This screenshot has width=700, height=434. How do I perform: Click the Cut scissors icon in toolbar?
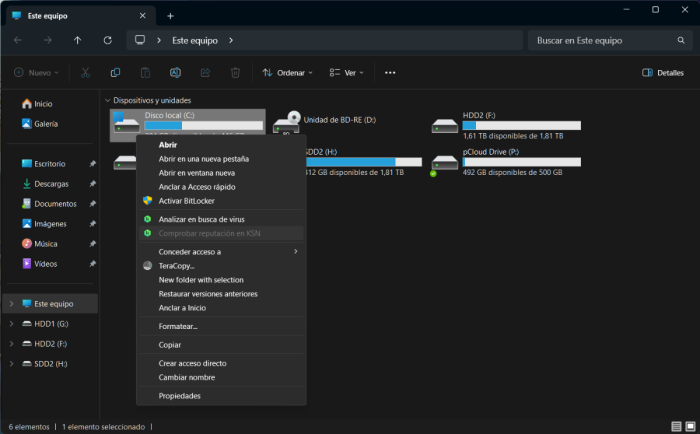86,73
